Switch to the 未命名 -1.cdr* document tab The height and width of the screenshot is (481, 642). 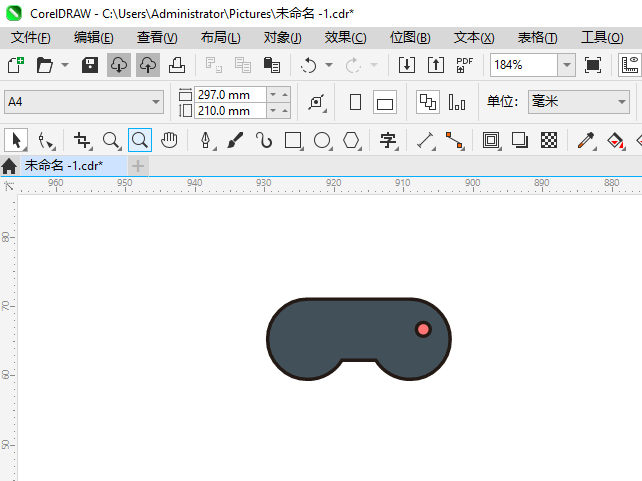point(74,166)
